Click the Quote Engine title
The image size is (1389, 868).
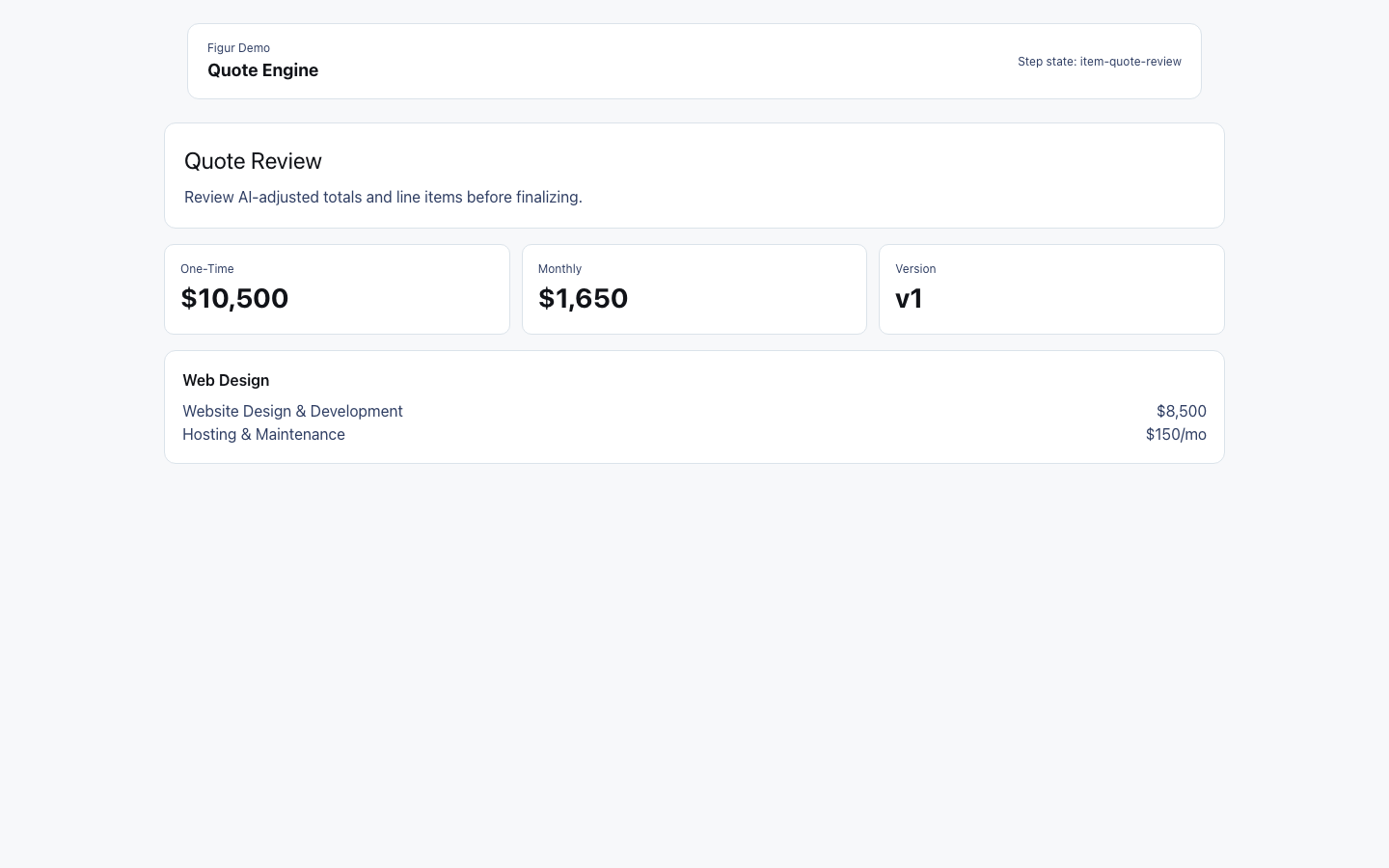click(x=262, y=69)
